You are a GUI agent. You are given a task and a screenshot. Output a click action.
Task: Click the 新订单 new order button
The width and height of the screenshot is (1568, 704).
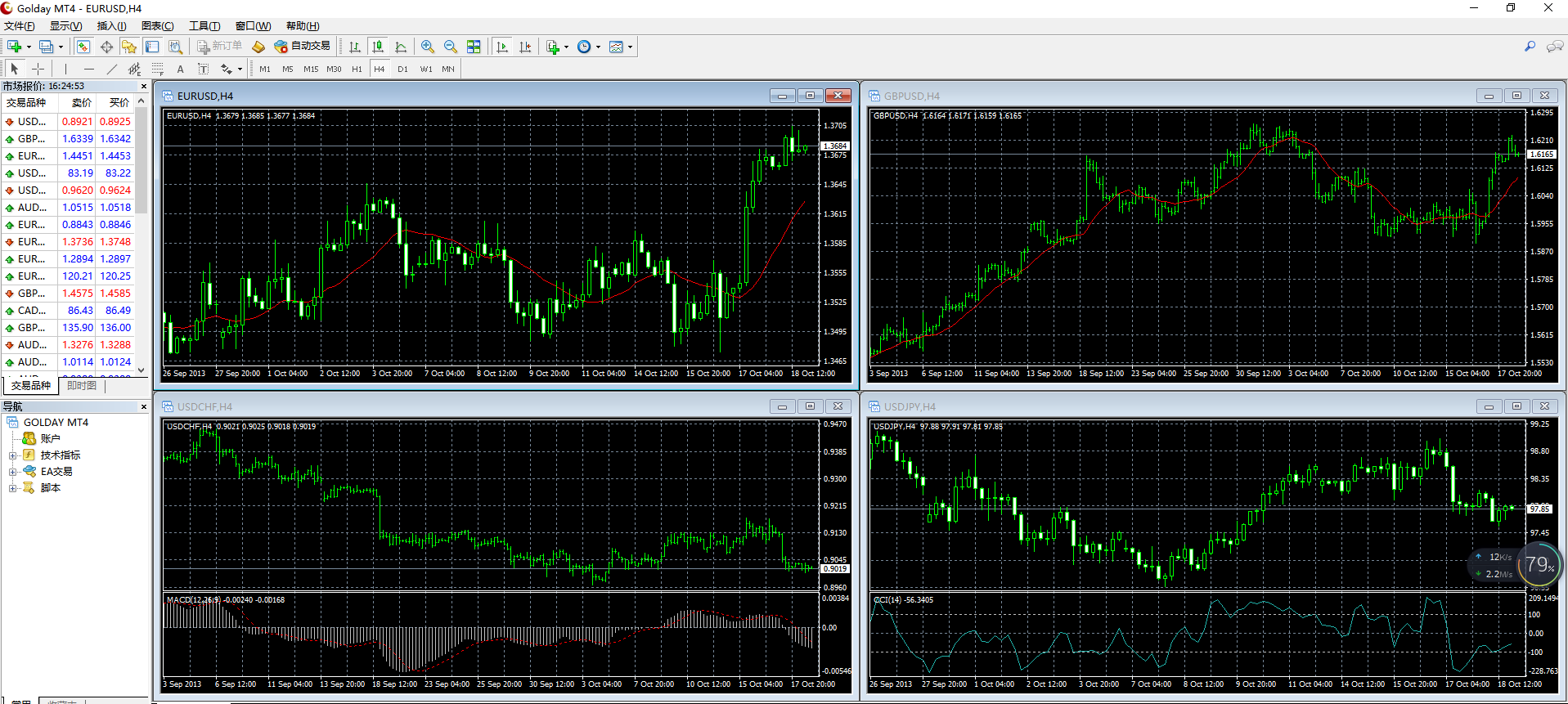click(x=219, y=47)
